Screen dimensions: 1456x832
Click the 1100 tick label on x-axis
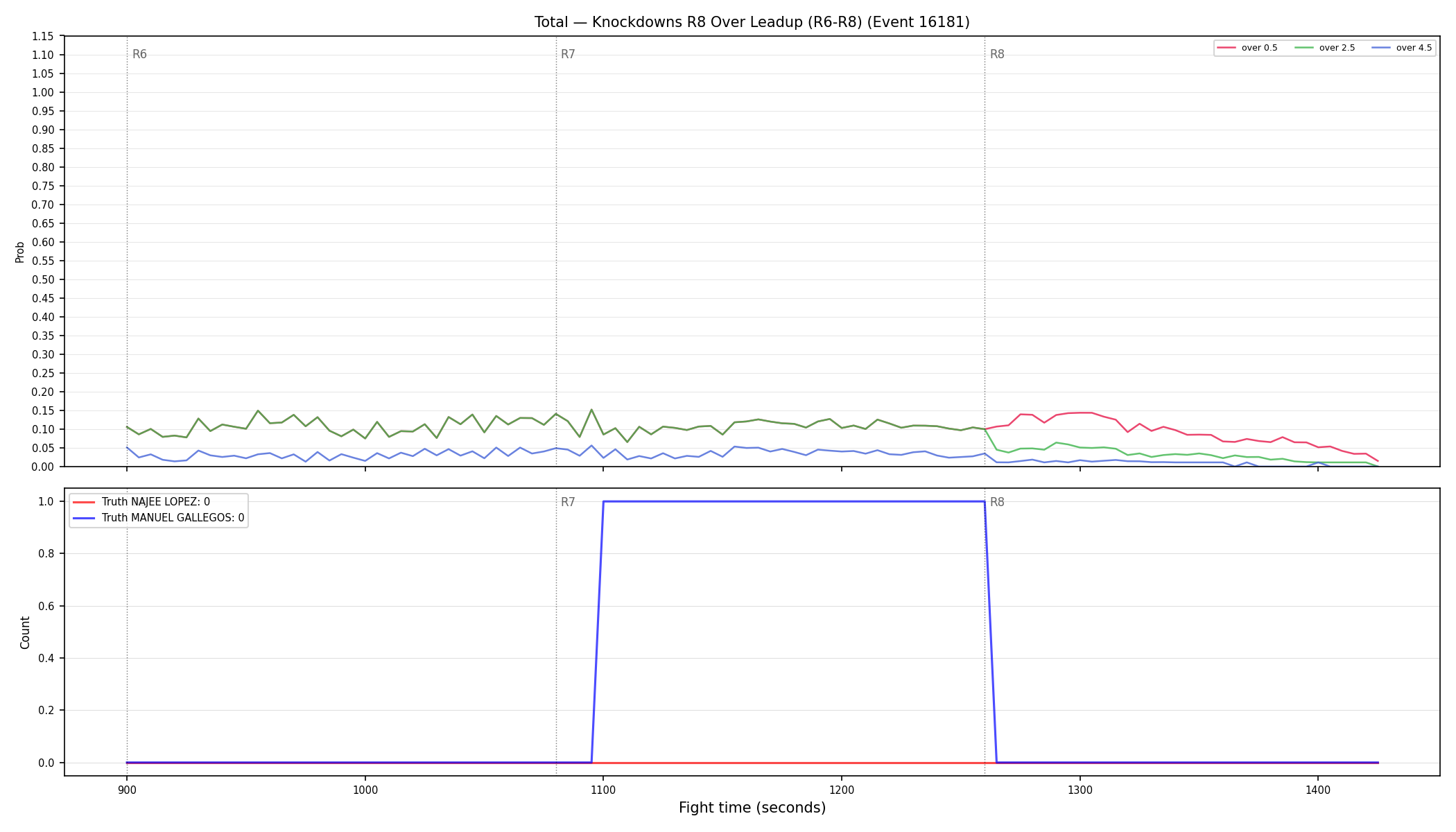[x=603, y=790]
